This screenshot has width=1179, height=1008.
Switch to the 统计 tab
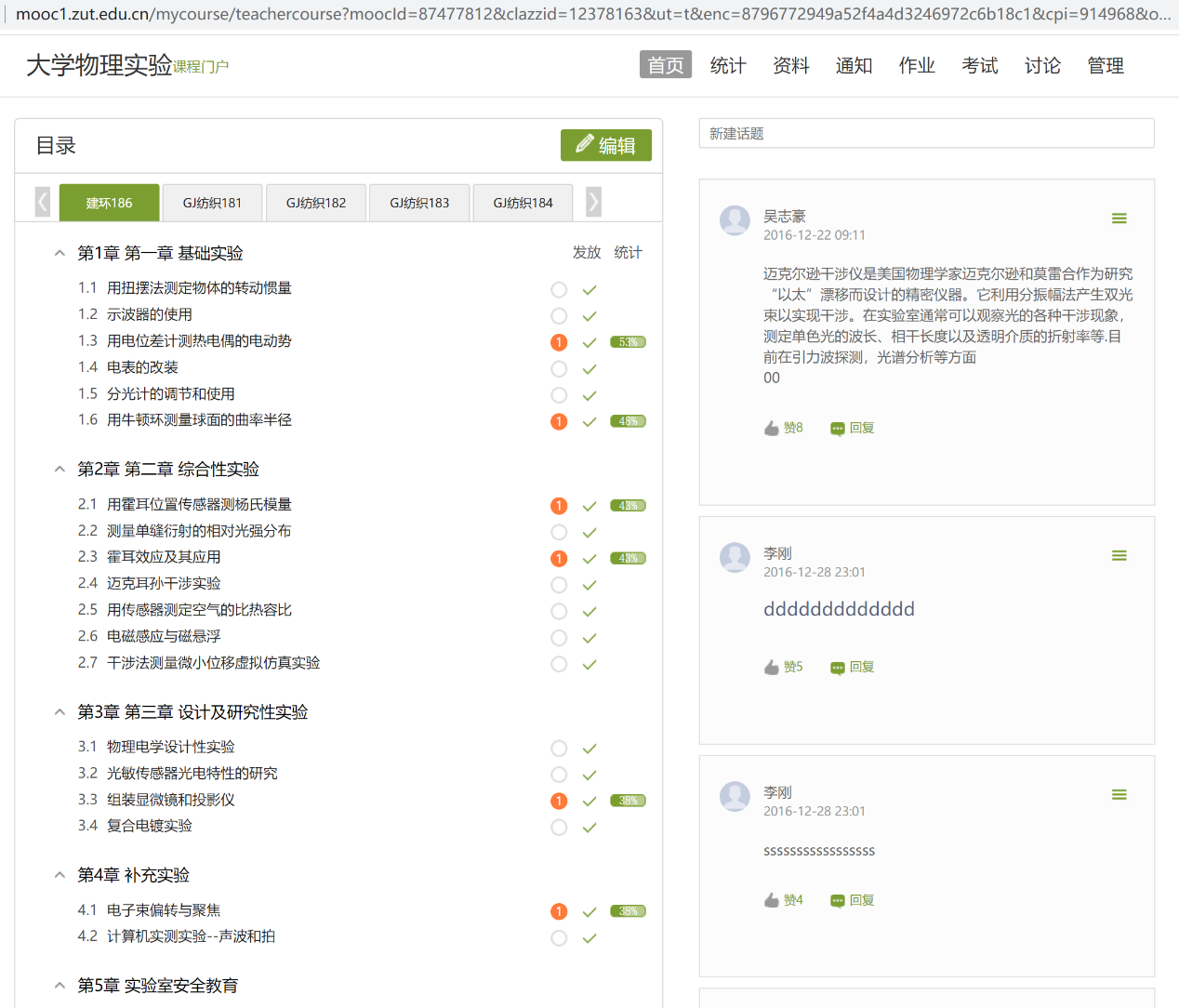tap(728, 65)
